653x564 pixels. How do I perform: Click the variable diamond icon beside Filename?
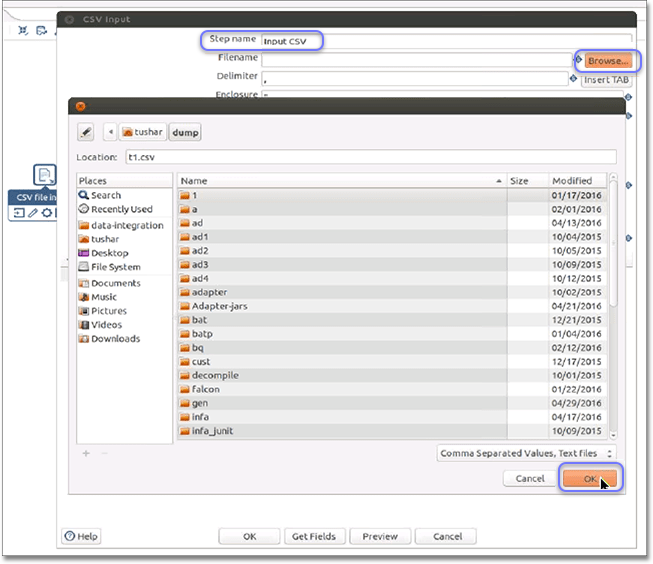577,60
